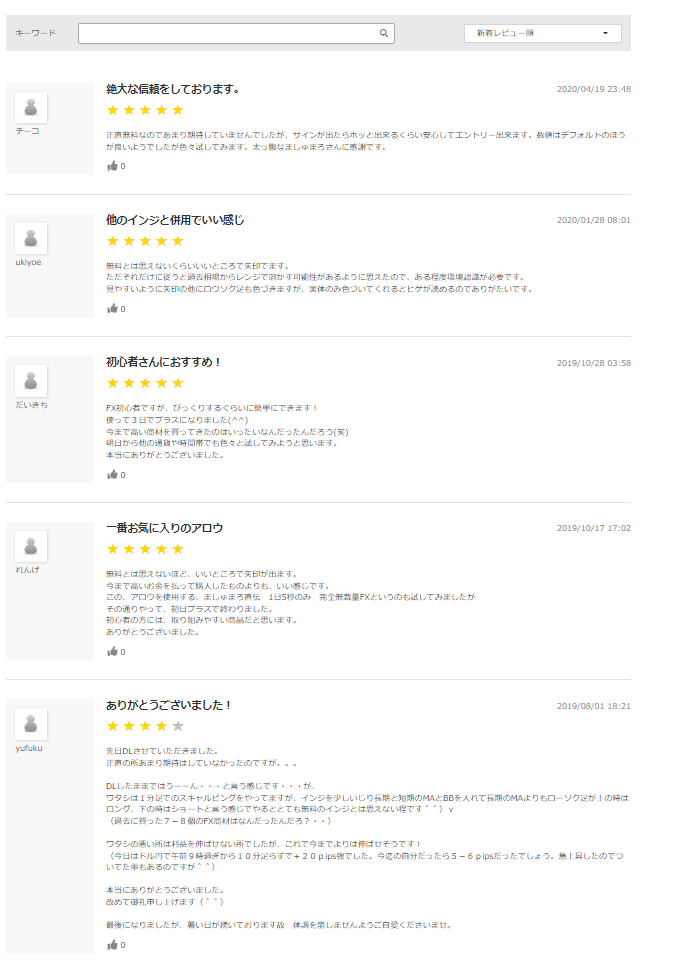681x970 pixels.
Task: Open review titled 絶大な信頼をしております。
Action: [173, 89]
